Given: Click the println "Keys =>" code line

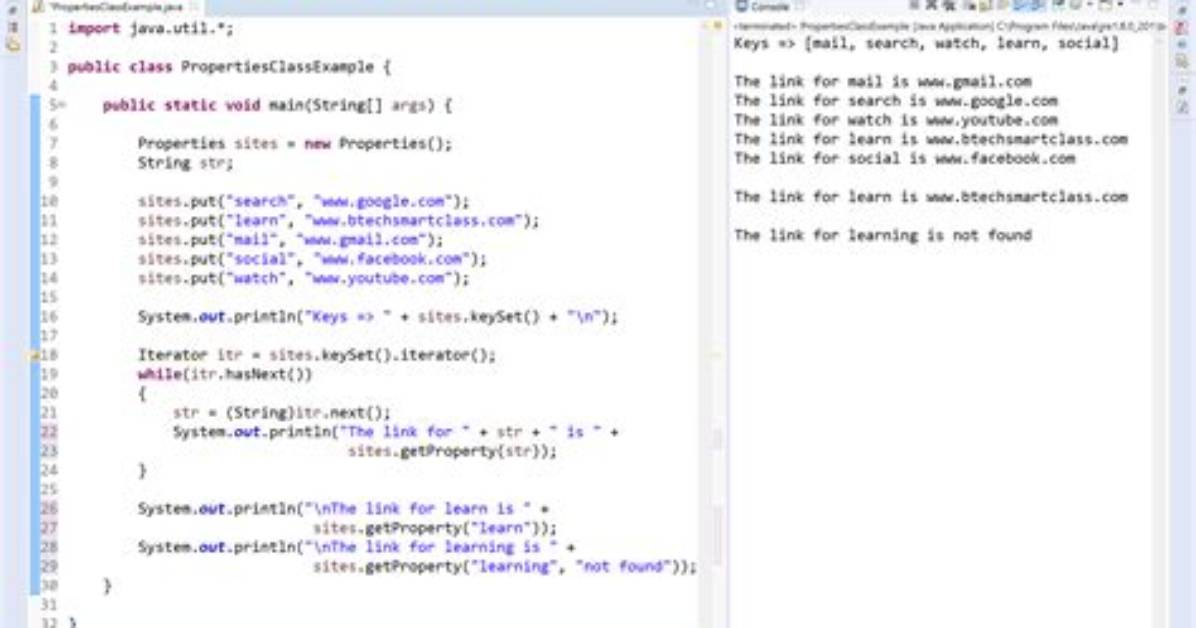Looking at the screenshot, I should (x=378, y=317).
